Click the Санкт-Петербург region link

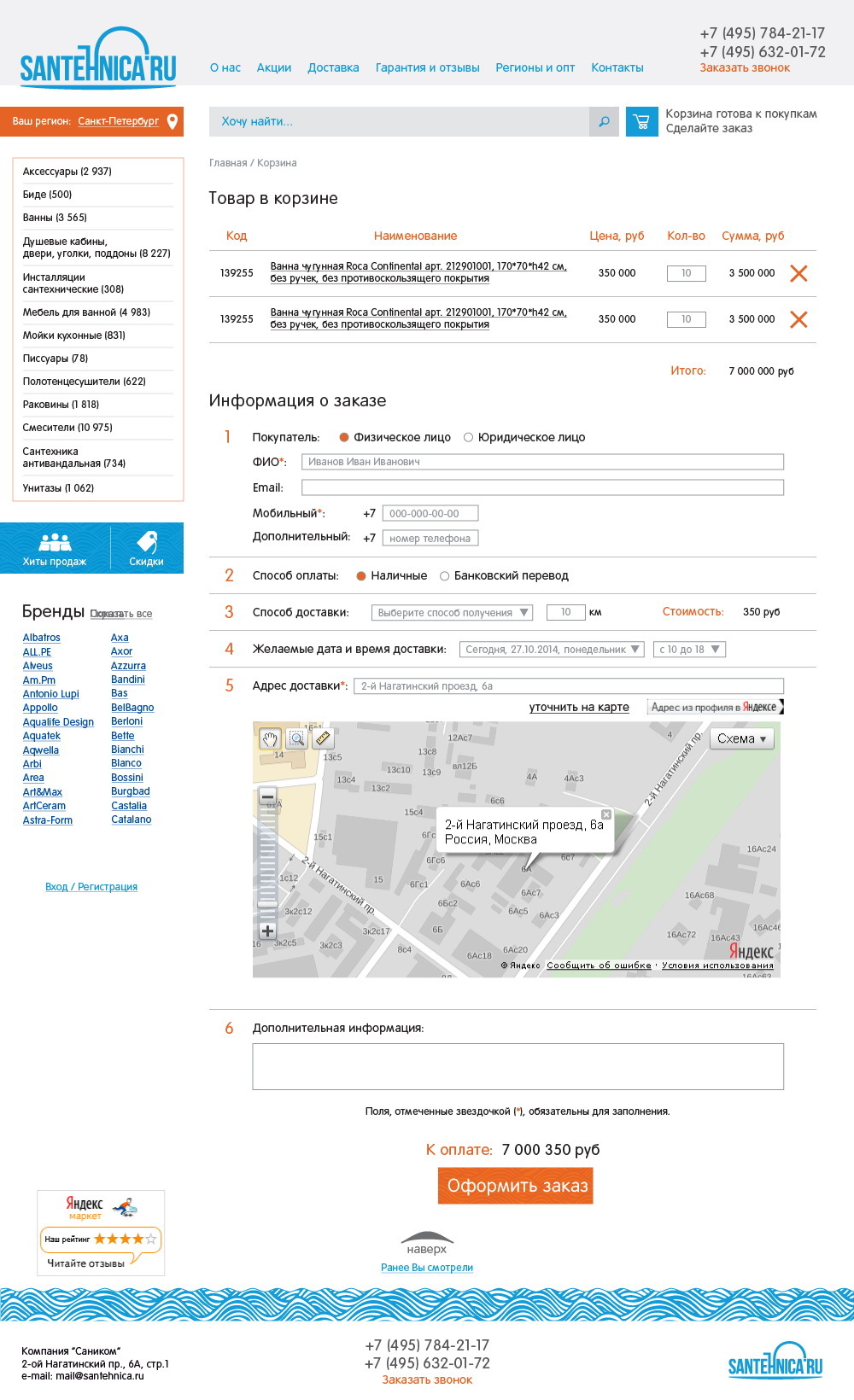[x=119, y=121]
